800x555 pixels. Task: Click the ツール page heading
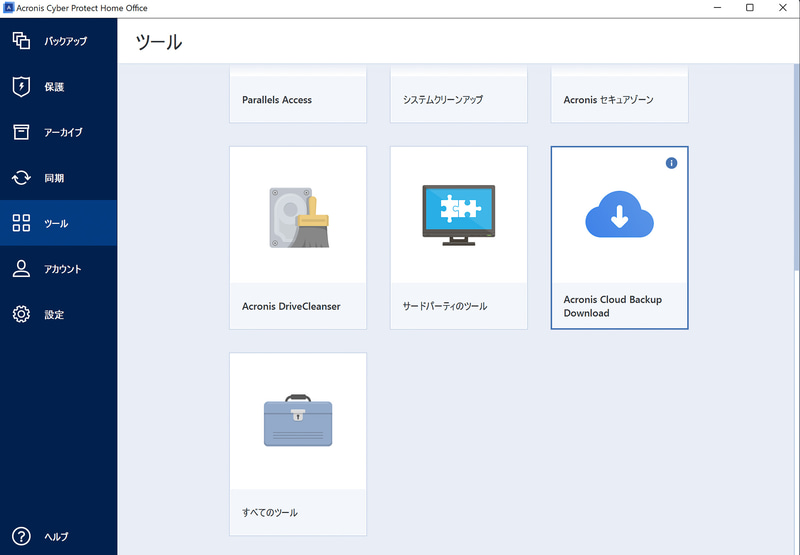click(159, 42)
